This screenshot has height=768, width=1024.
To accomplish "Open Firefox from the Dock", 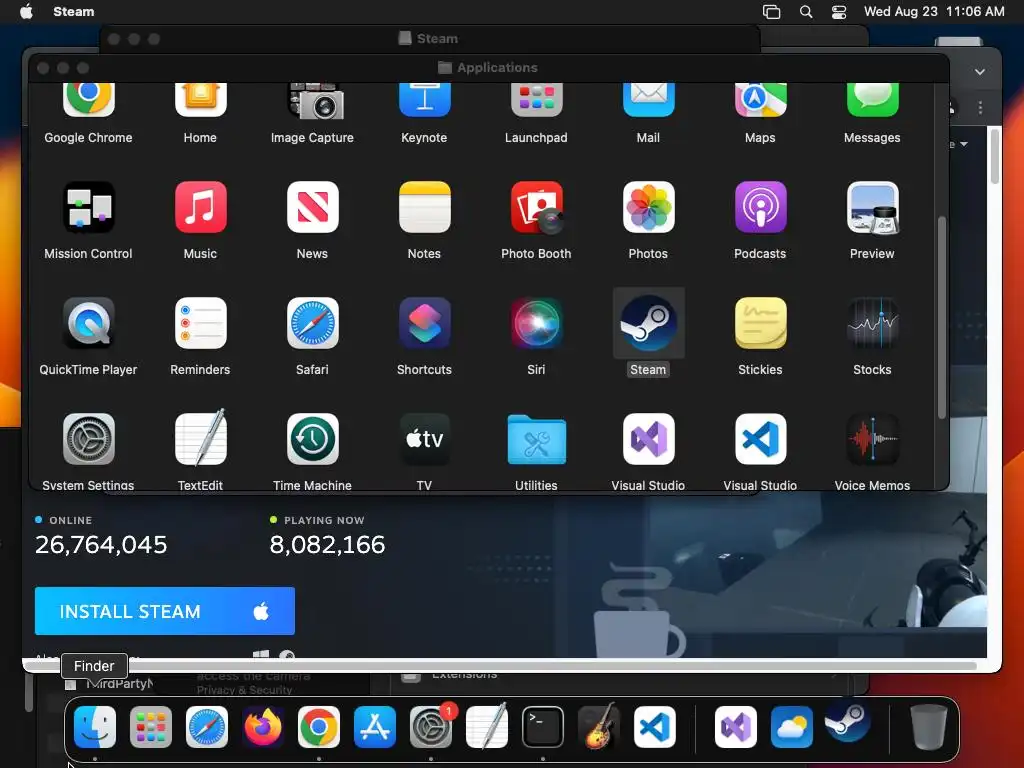I will (x=263, y=727).
